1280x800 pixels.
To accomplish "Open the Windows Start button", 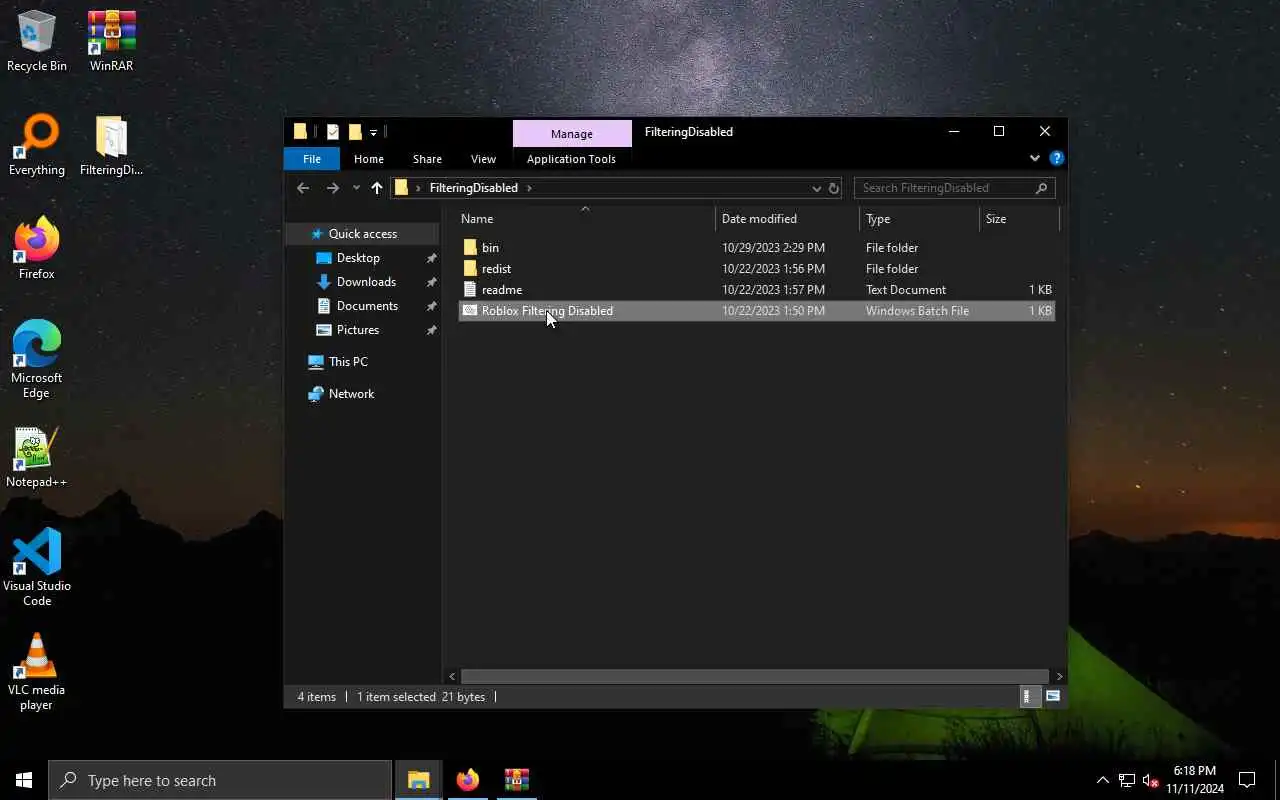I will click(24, 780).
